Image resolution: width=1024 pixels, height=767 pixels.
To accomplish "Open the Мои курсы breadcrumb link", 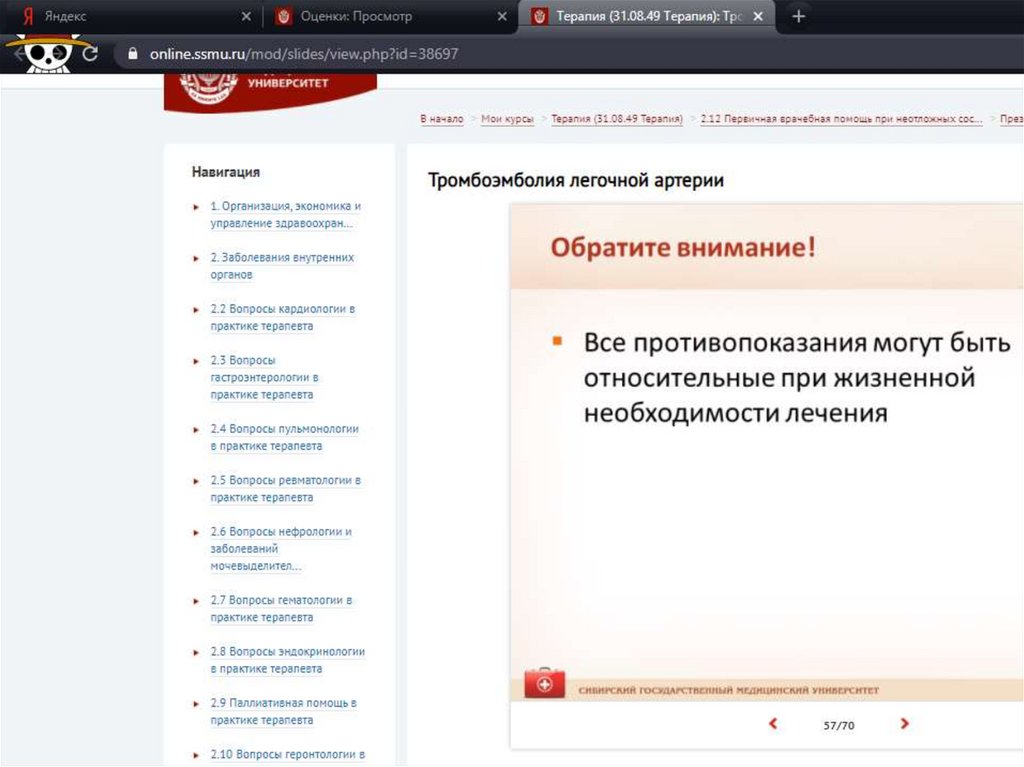I will pos(507,119).
